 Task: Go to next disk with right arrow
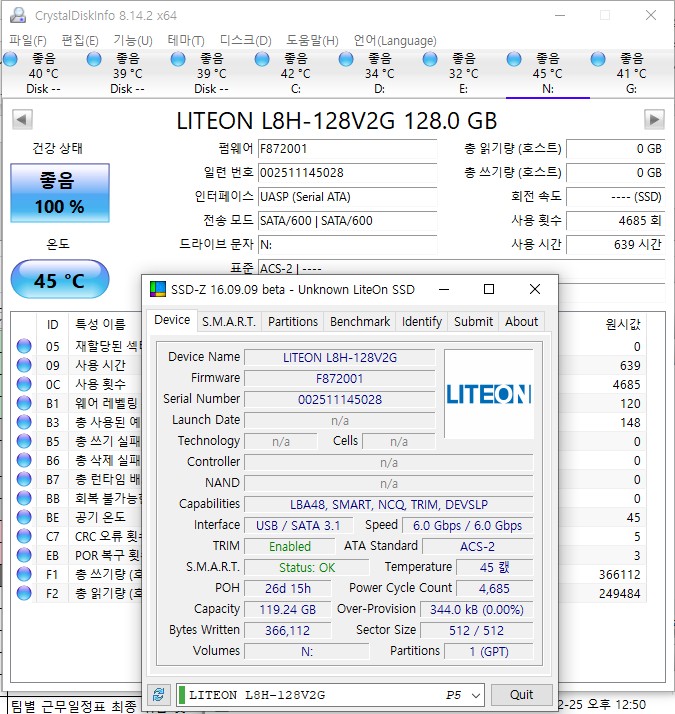(654, 120)
